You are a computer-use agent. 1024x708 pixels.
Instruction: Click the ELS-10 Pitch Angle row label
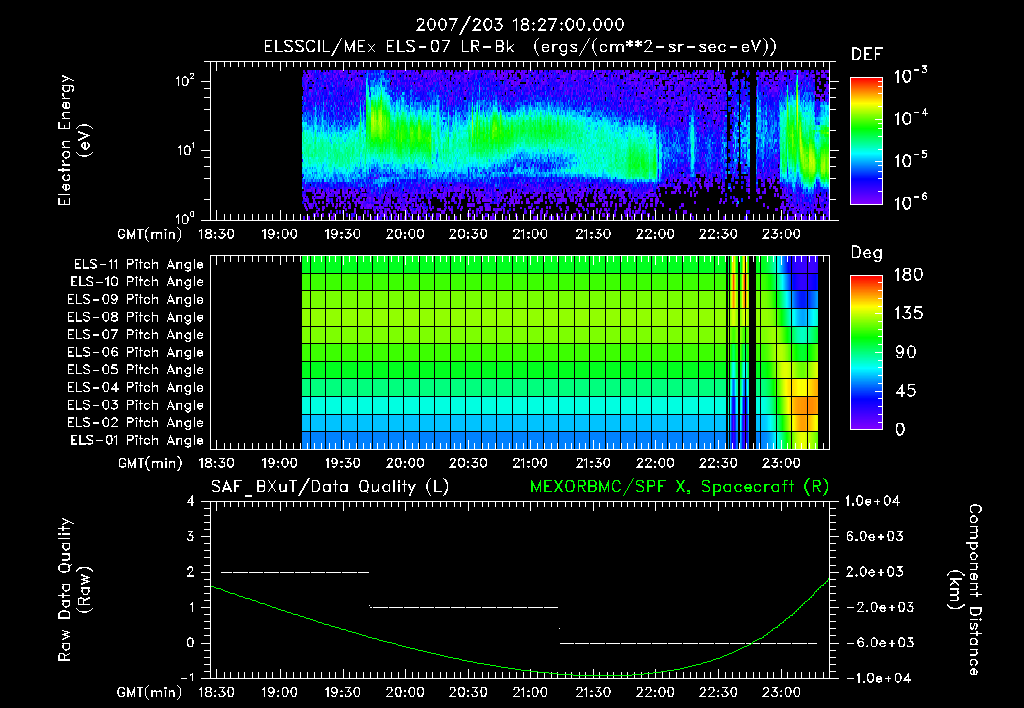137,282
